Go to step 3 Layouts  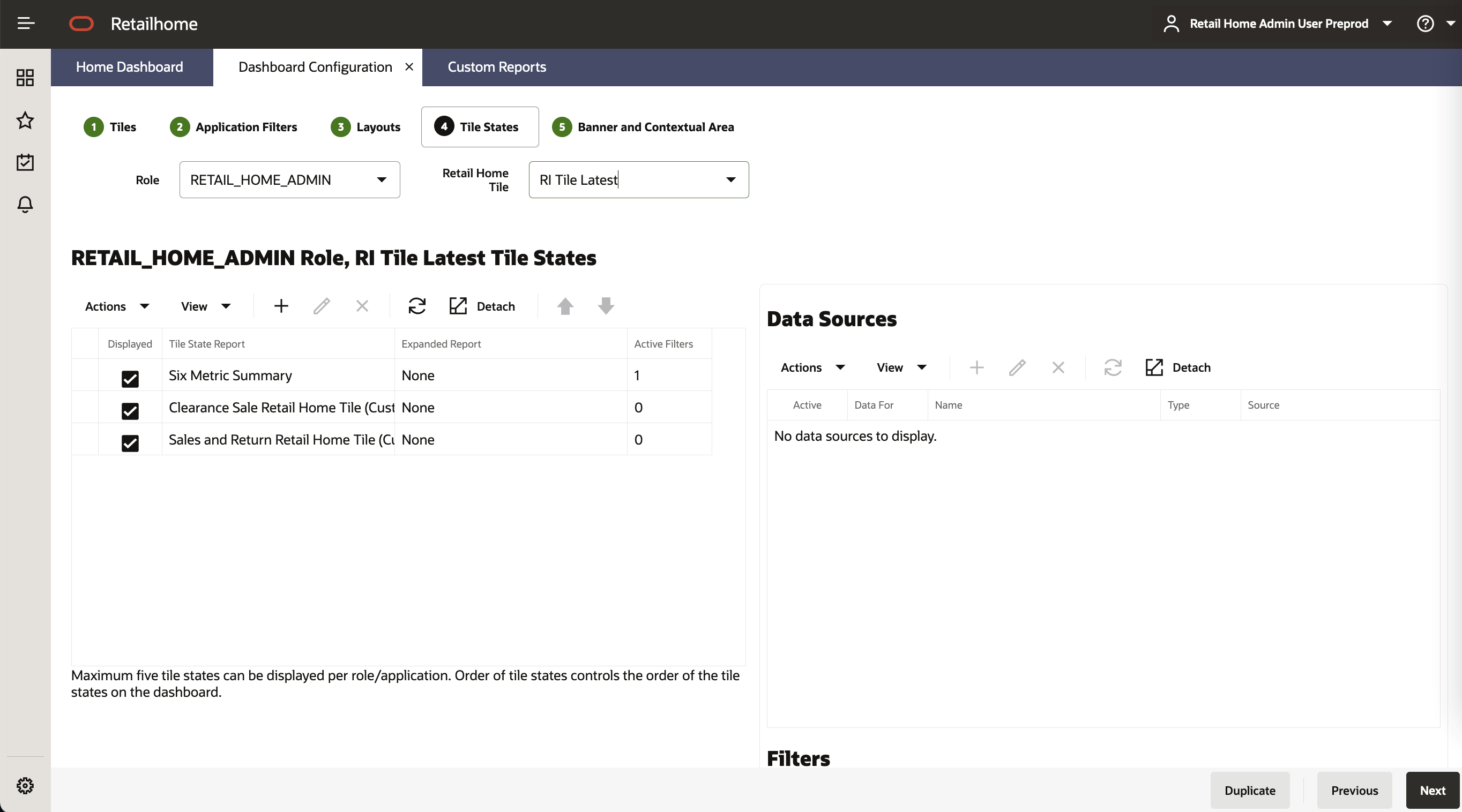(365, 127)
